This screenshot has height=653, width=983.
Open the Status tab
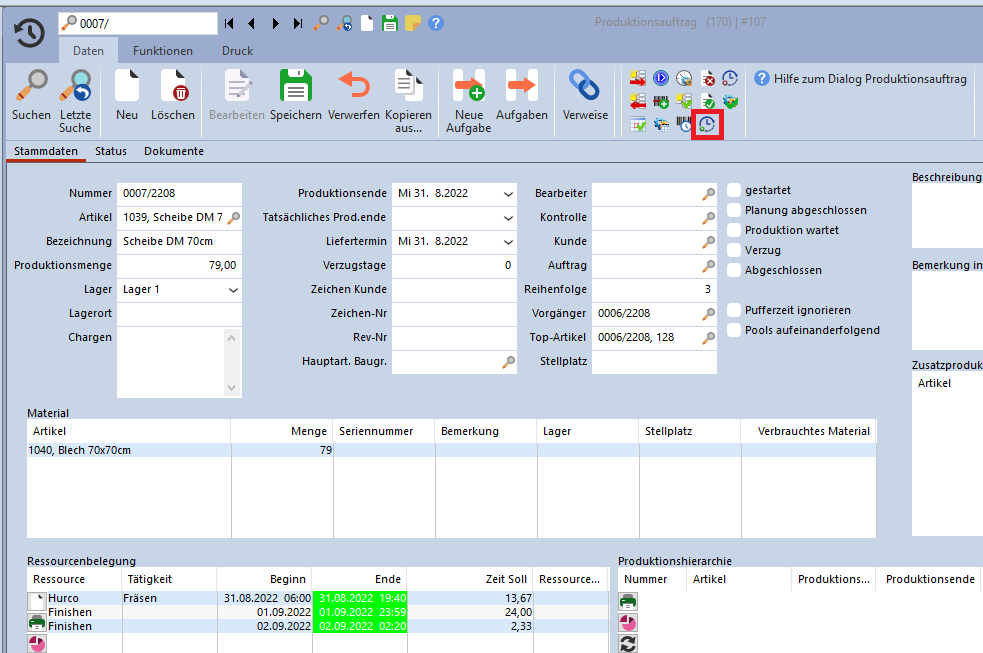(111, 151)
